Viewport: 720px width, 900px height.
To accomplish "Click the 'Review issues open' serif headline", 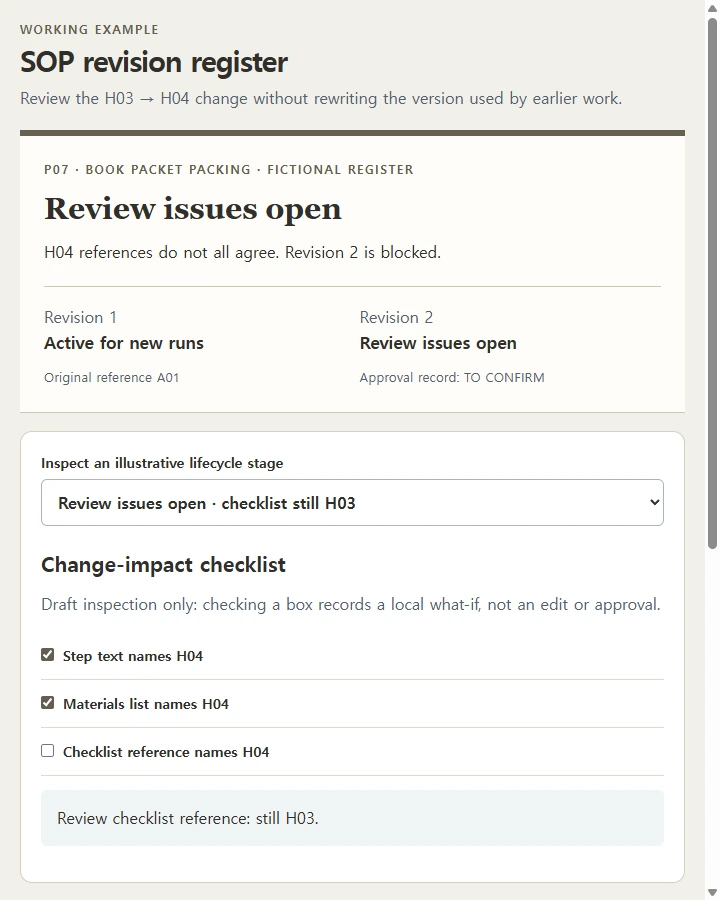I will click(x=193, y=209).
